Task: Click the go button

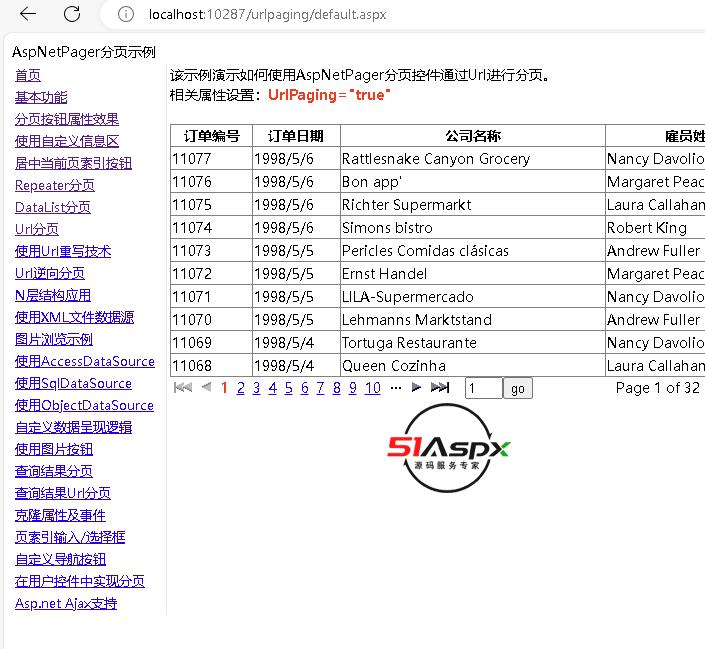Action: [518, 388]
